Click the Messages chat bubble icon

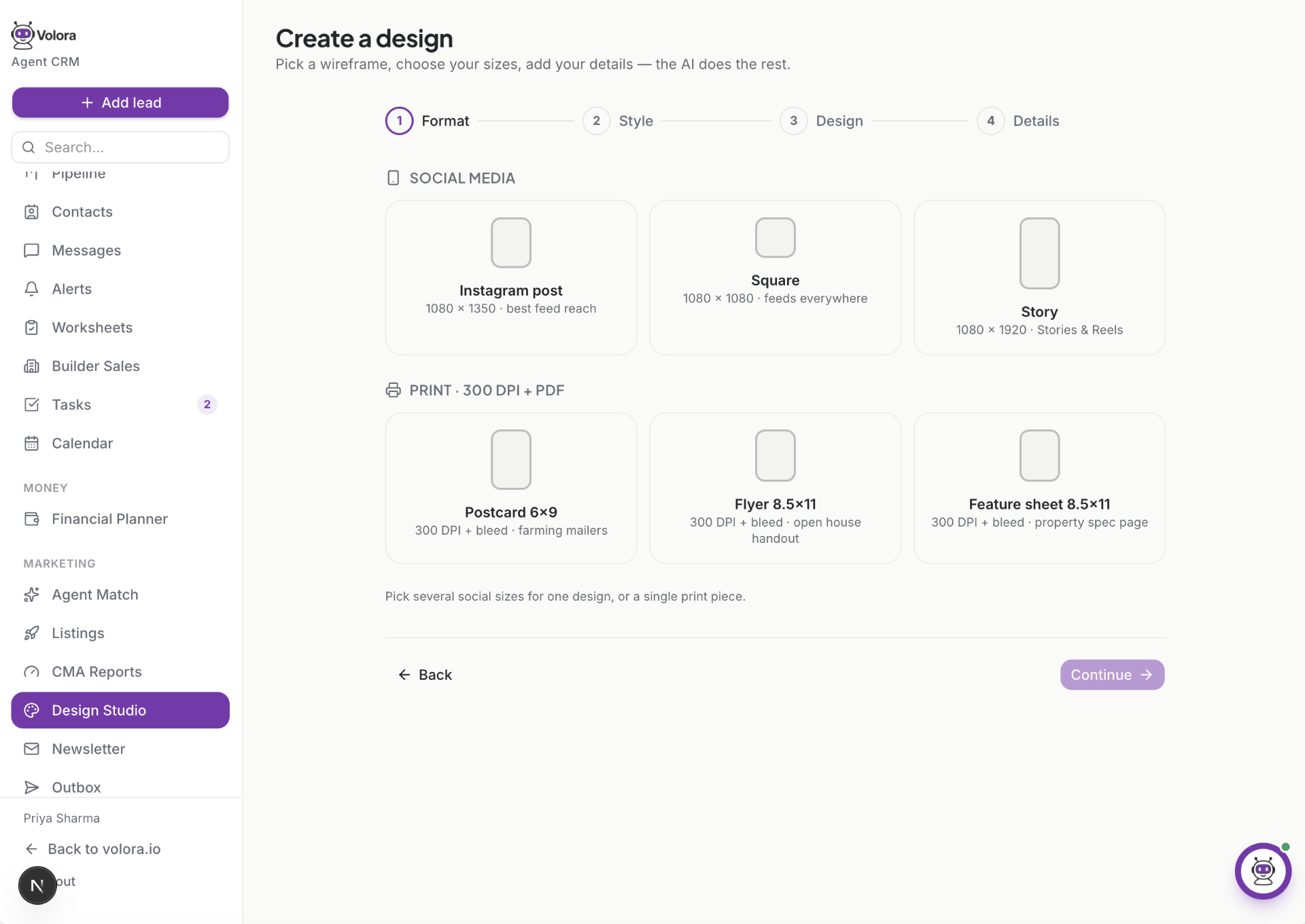(31, 251)
